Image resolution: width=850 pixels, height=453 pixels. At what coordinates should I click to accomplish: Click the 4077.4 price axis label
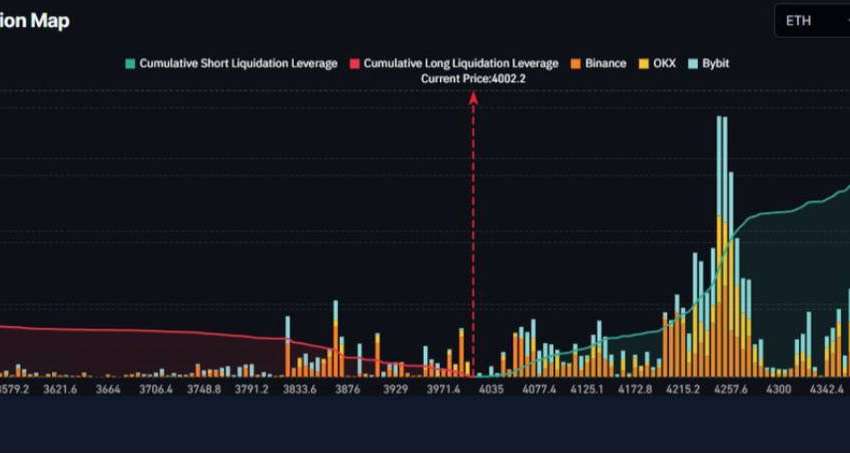coord(539,388)
